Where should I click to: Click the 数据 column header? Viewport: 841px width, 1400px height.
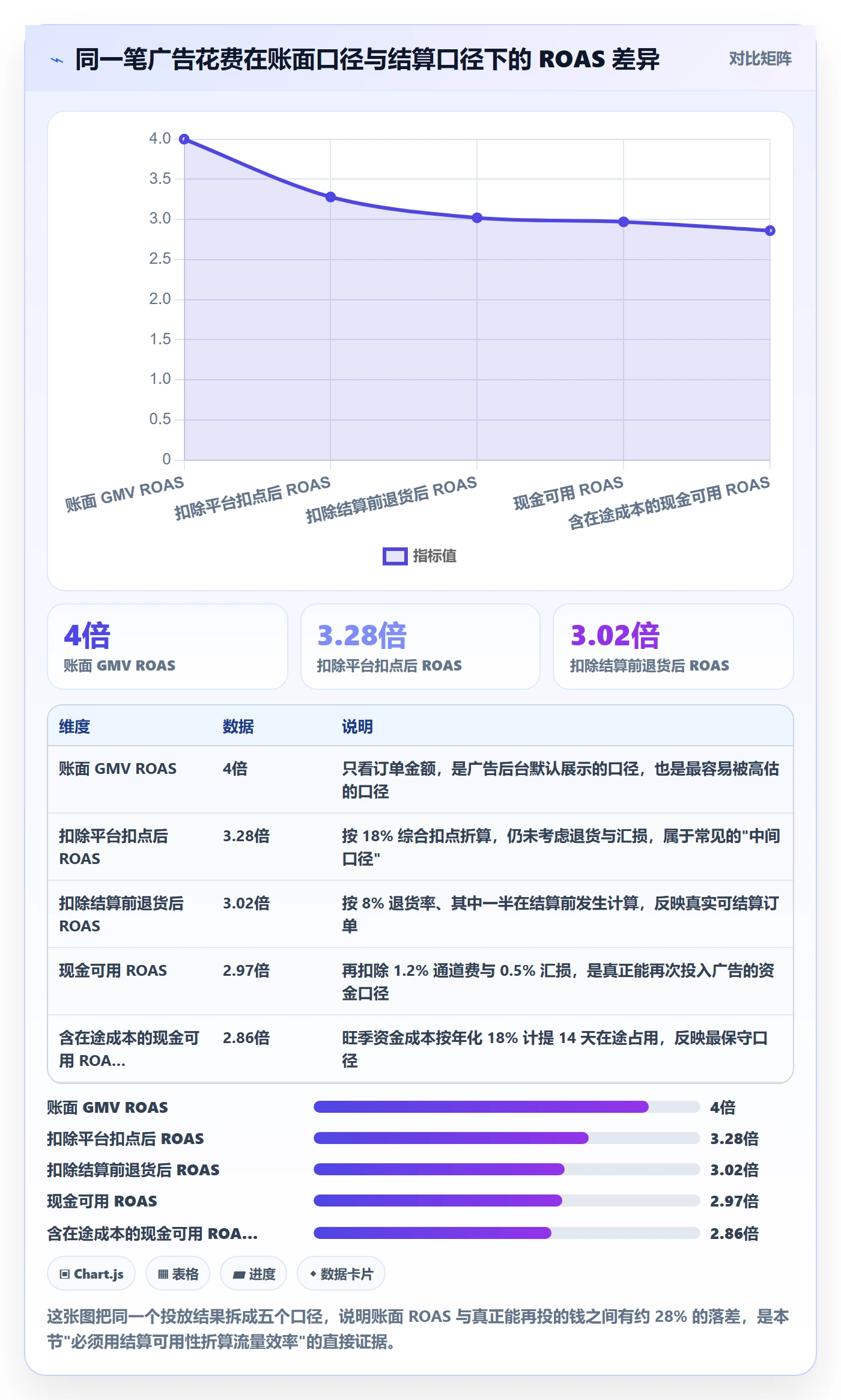tap(238, 726)
